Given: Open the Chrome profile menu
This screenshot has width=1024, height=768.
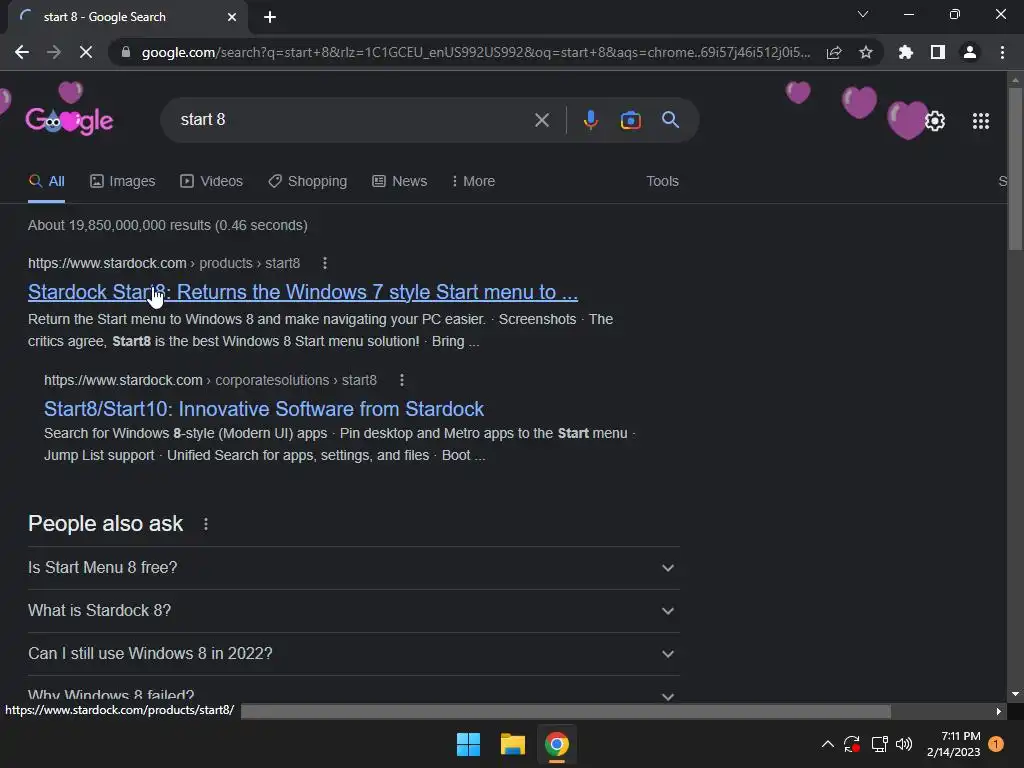Looking at the screenshot, I should (970, 52).
